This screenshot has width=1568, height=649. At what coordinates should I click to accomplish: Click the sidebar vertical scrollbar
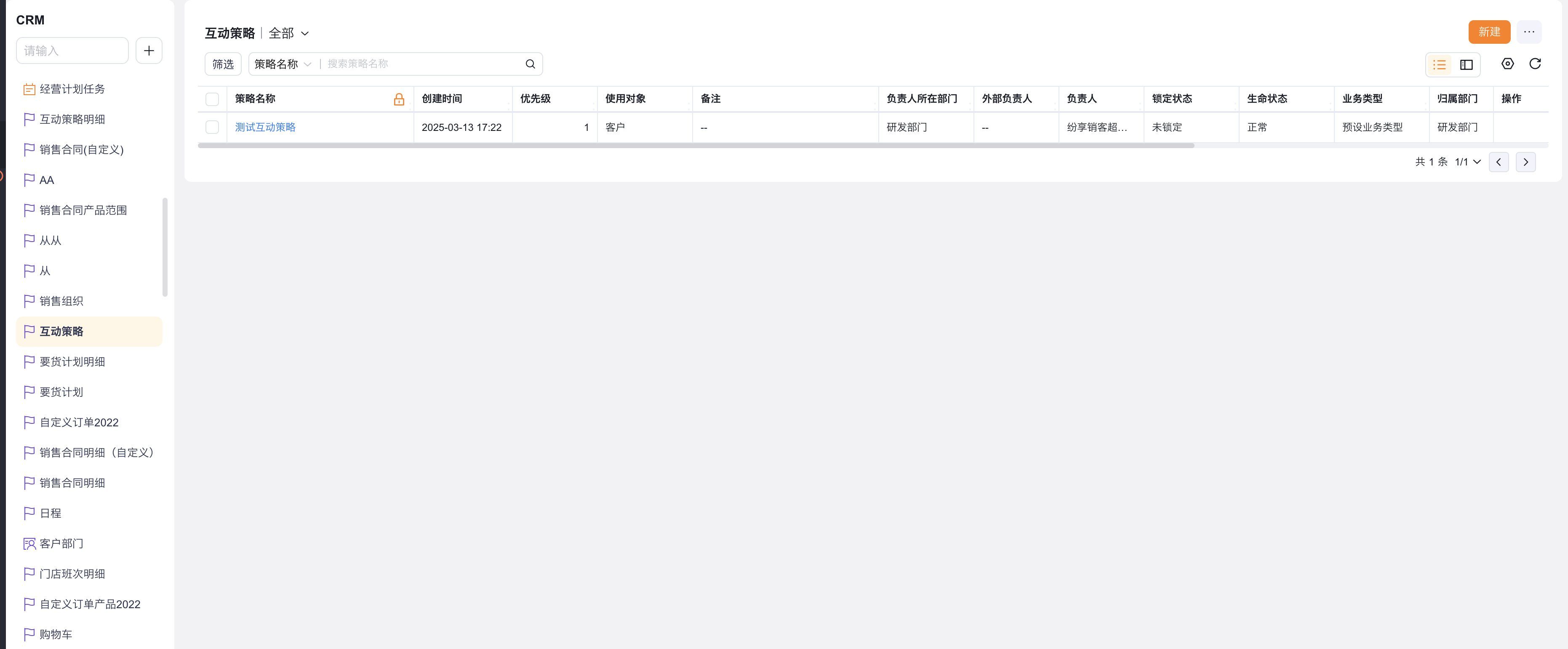[165, 246]
